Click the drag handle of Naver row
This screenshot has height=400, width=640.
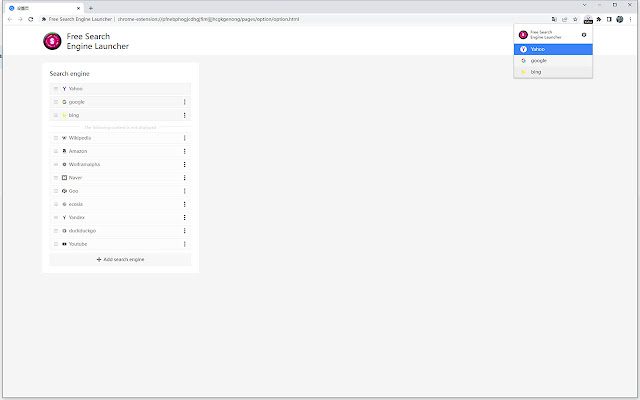pos(56,178)
